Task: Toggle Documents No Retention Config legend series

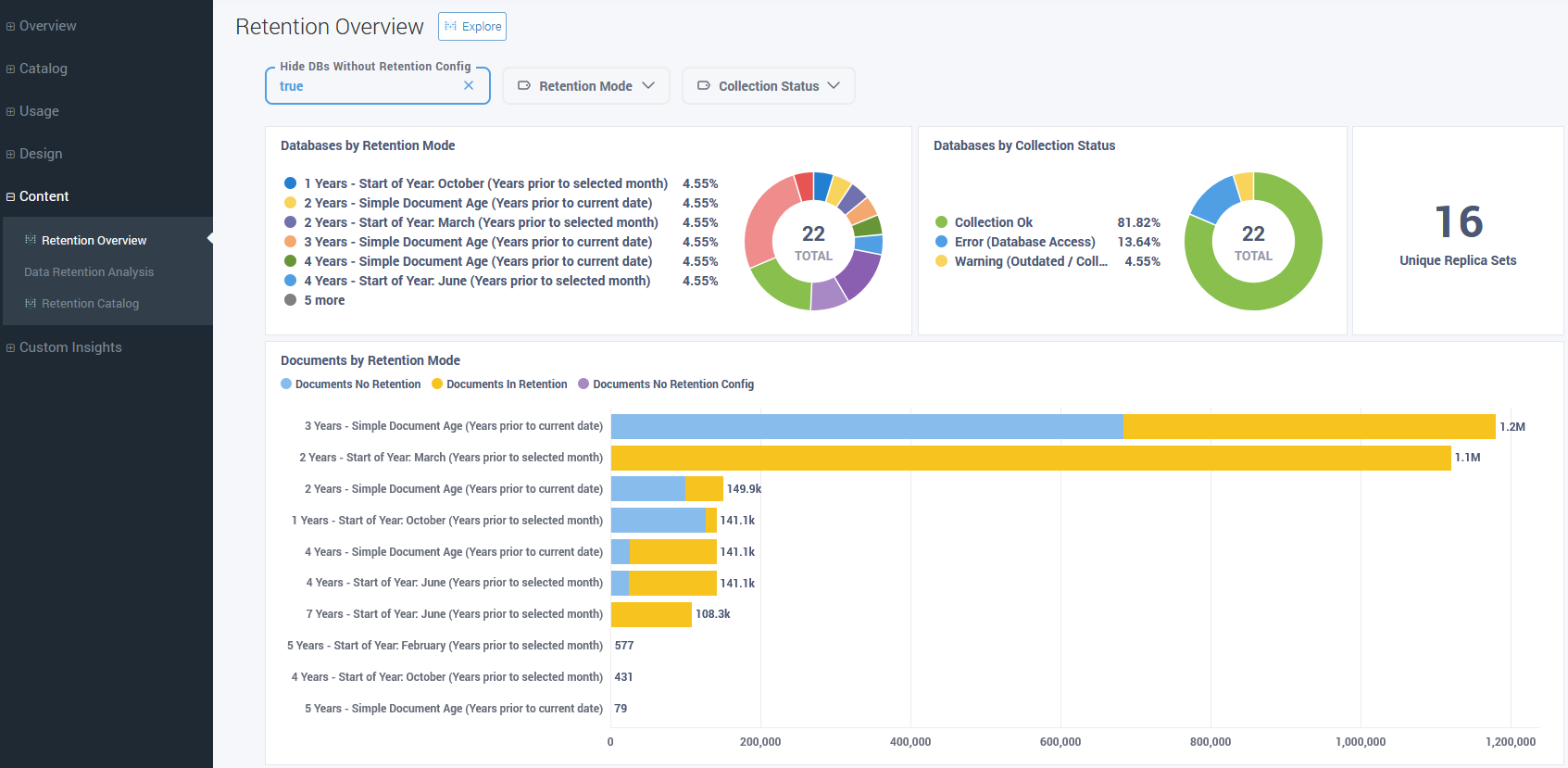Action: coord(666,384)
